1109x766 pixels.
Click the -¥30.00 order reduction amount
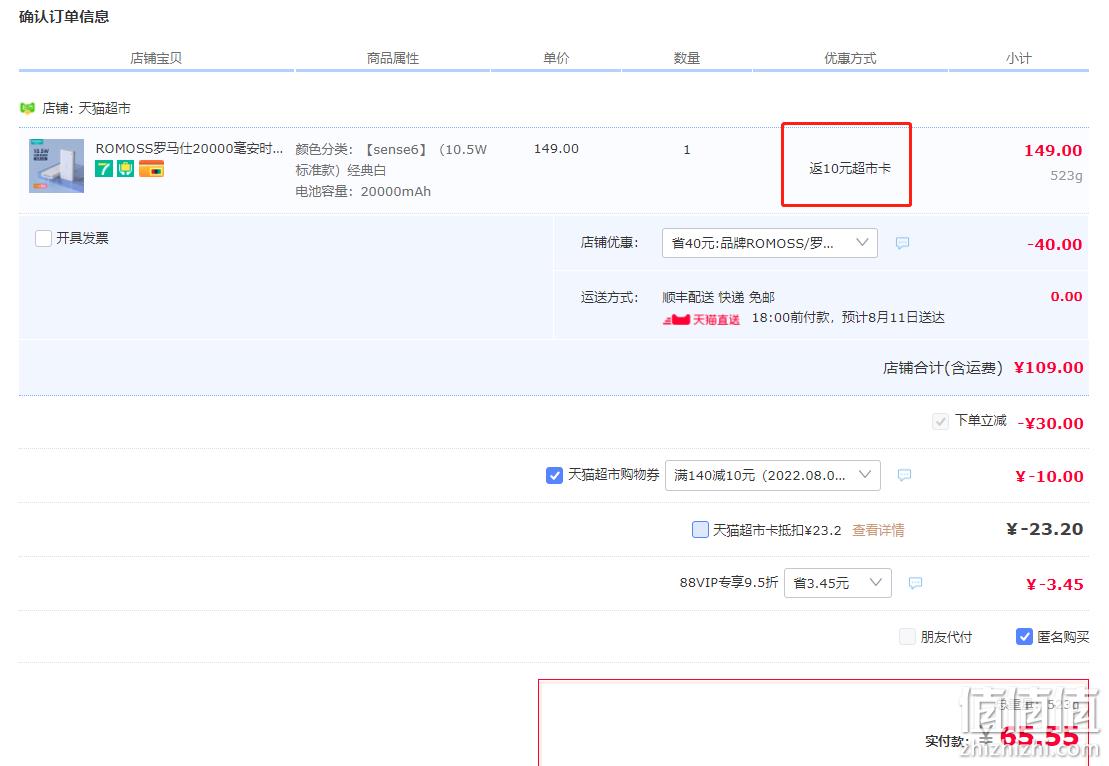point(1050,424)
